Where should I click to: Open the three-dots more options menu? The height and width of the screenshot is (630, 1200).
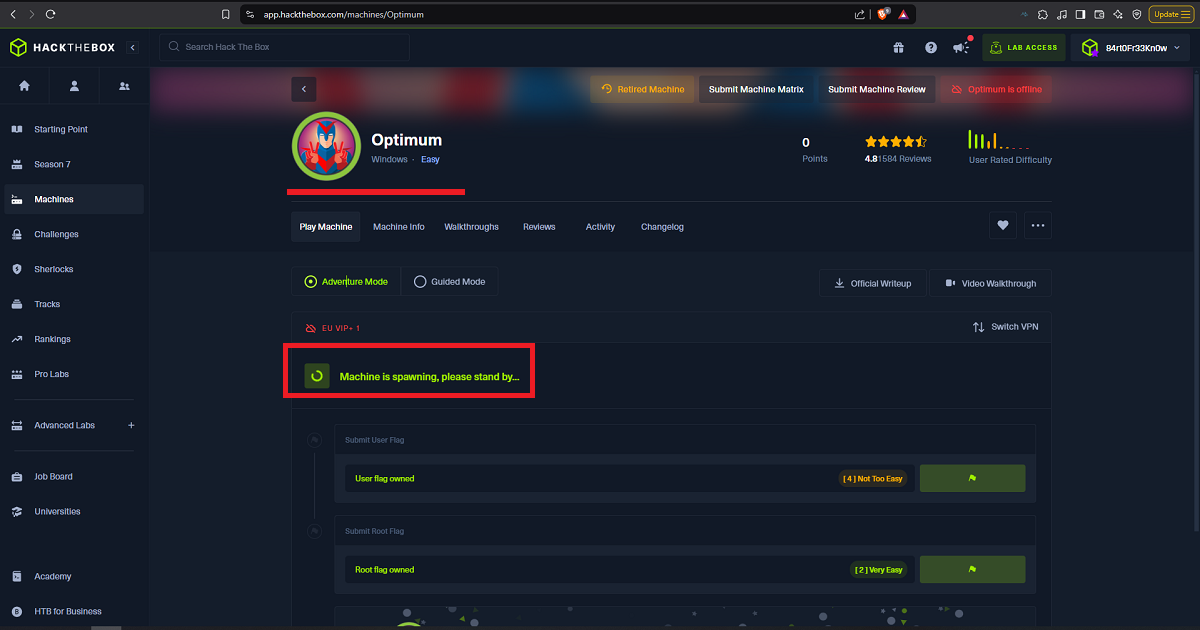tap(1037, 226)
